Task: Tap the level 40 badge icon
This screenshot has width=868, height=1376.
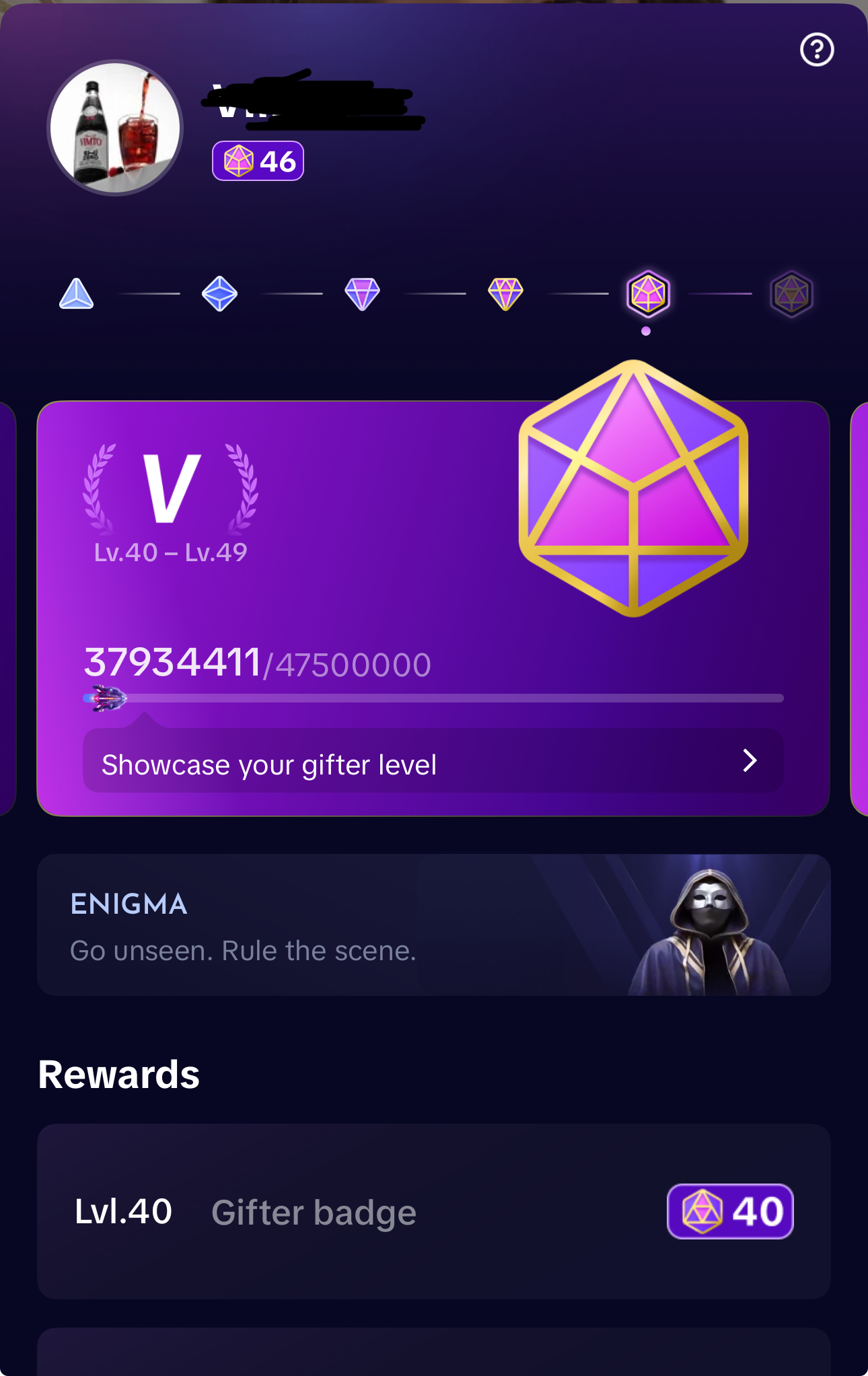Action: click(x=730, y=1211)
